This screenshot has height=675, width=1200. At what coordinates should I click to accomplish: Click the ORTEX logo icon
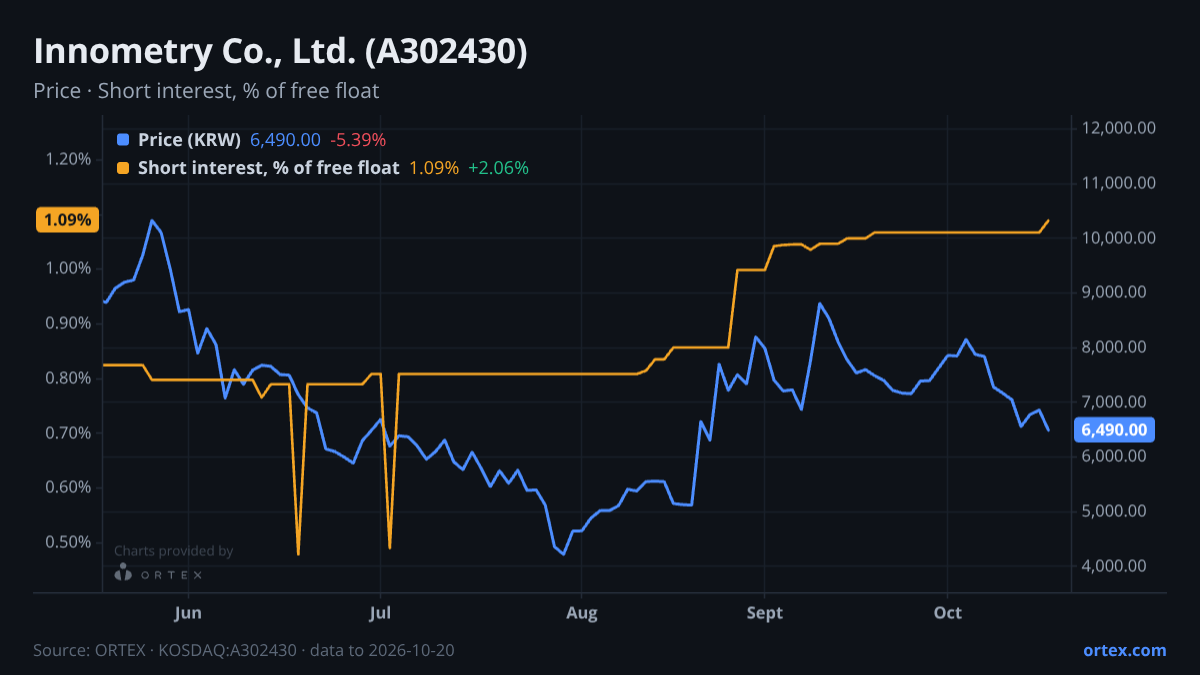[x=123, y=573]
